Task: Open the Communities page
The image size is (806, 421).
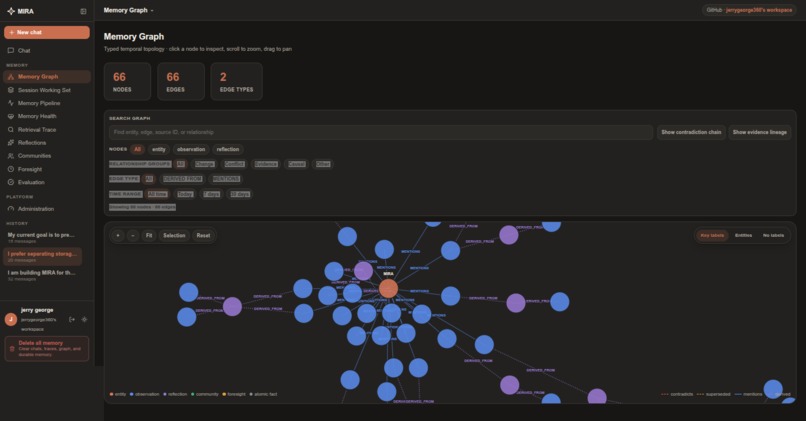Action: pos(47,156)
